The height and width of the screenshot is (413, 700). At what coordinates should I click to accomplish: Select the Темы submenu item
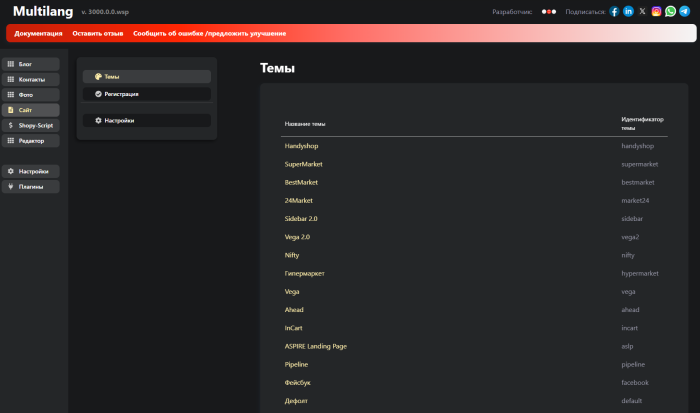point(147,77)
